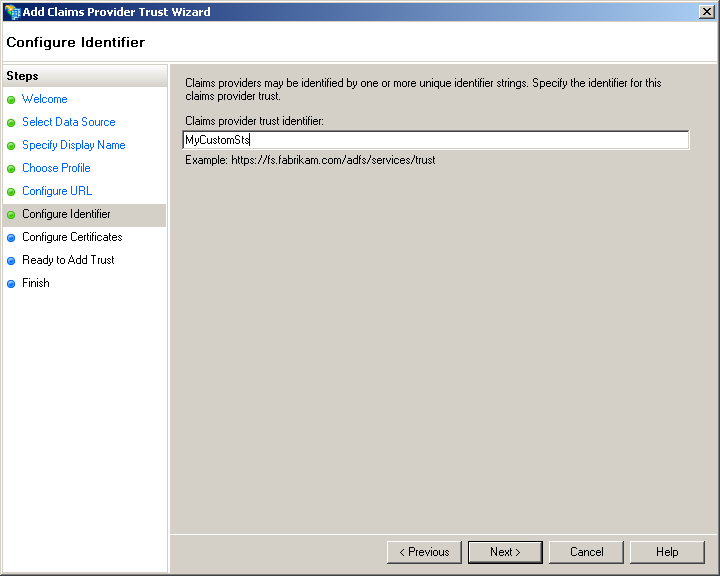The height and width of the screenshot is (576, 720).
Task: Close the Add Claims Provider Trust Wizard
Action: click(706, 12)
